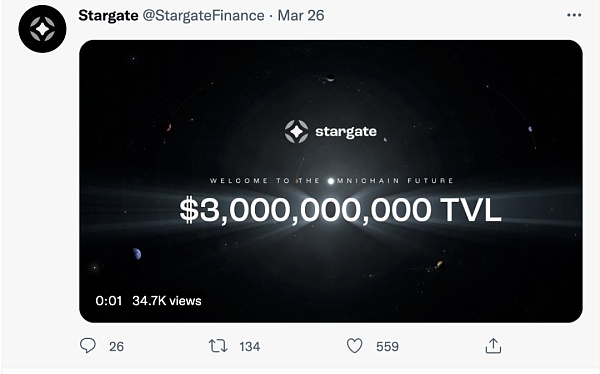Click the Stargate logo inside the video
This screenshot has height=374, width=600.
[x=297, y=131]
